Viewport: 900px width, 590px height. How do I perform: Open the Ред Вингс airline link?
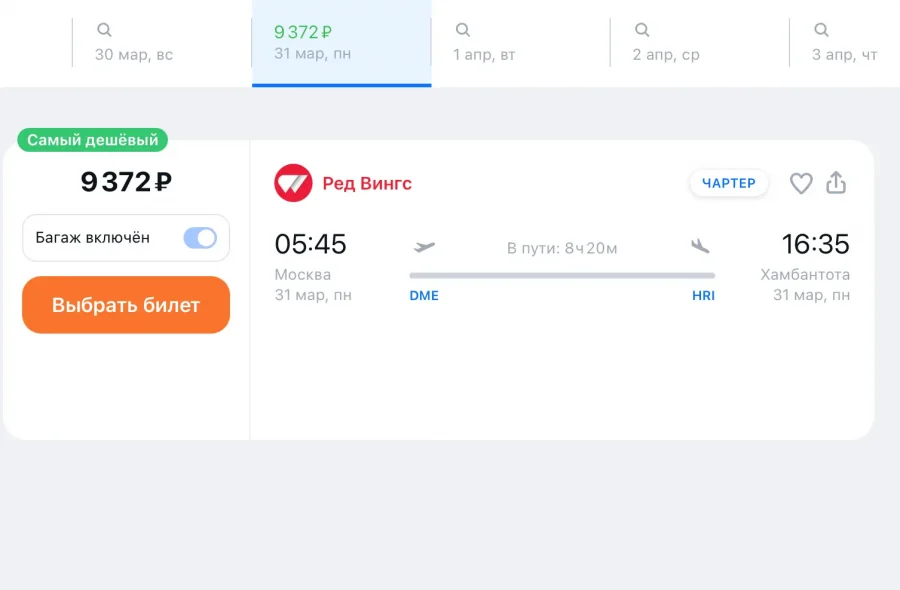367,184
